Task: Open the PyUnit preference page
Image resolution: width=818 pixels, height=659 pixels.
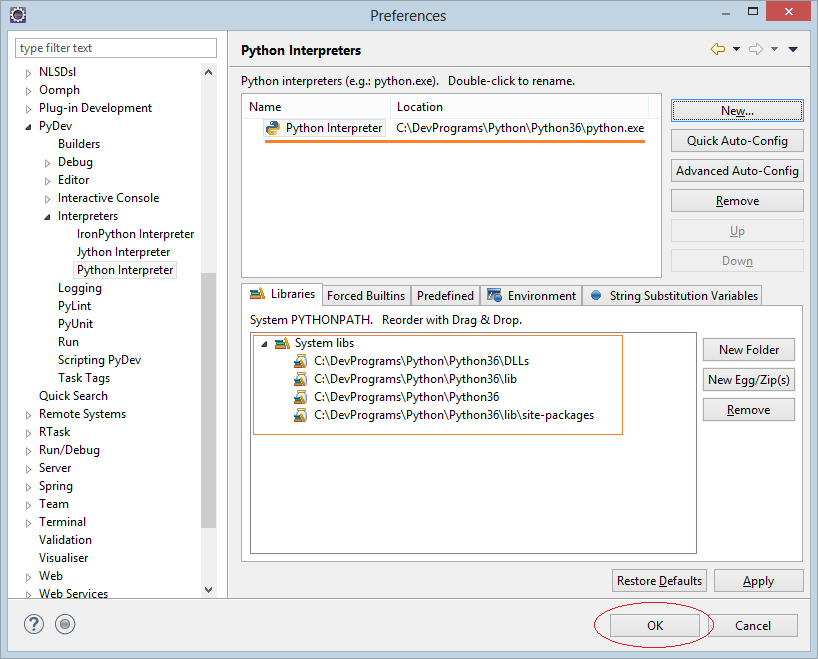Action: pos(75,324)
